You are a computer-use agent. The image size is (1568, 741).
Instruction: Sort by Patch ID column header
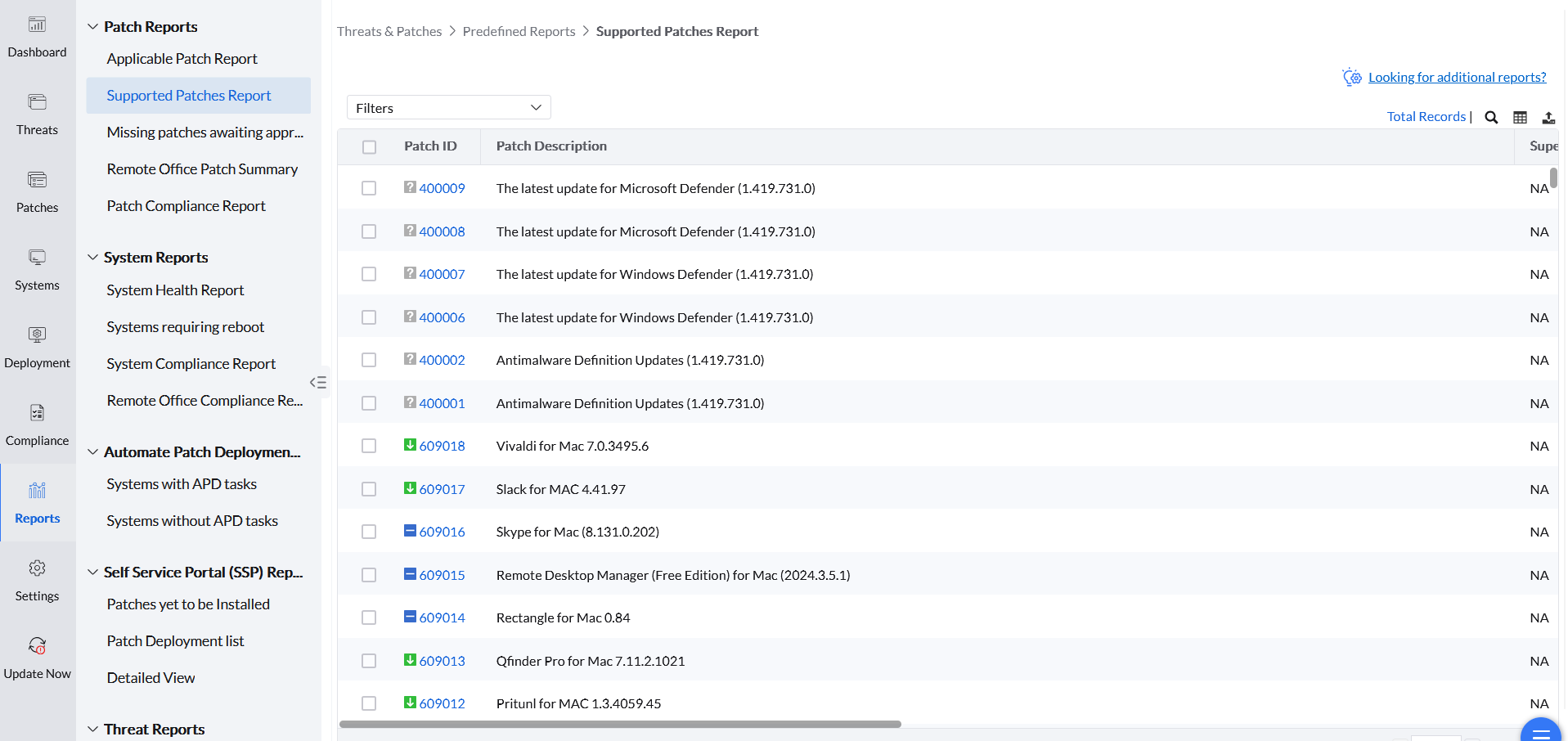(430, 146)
